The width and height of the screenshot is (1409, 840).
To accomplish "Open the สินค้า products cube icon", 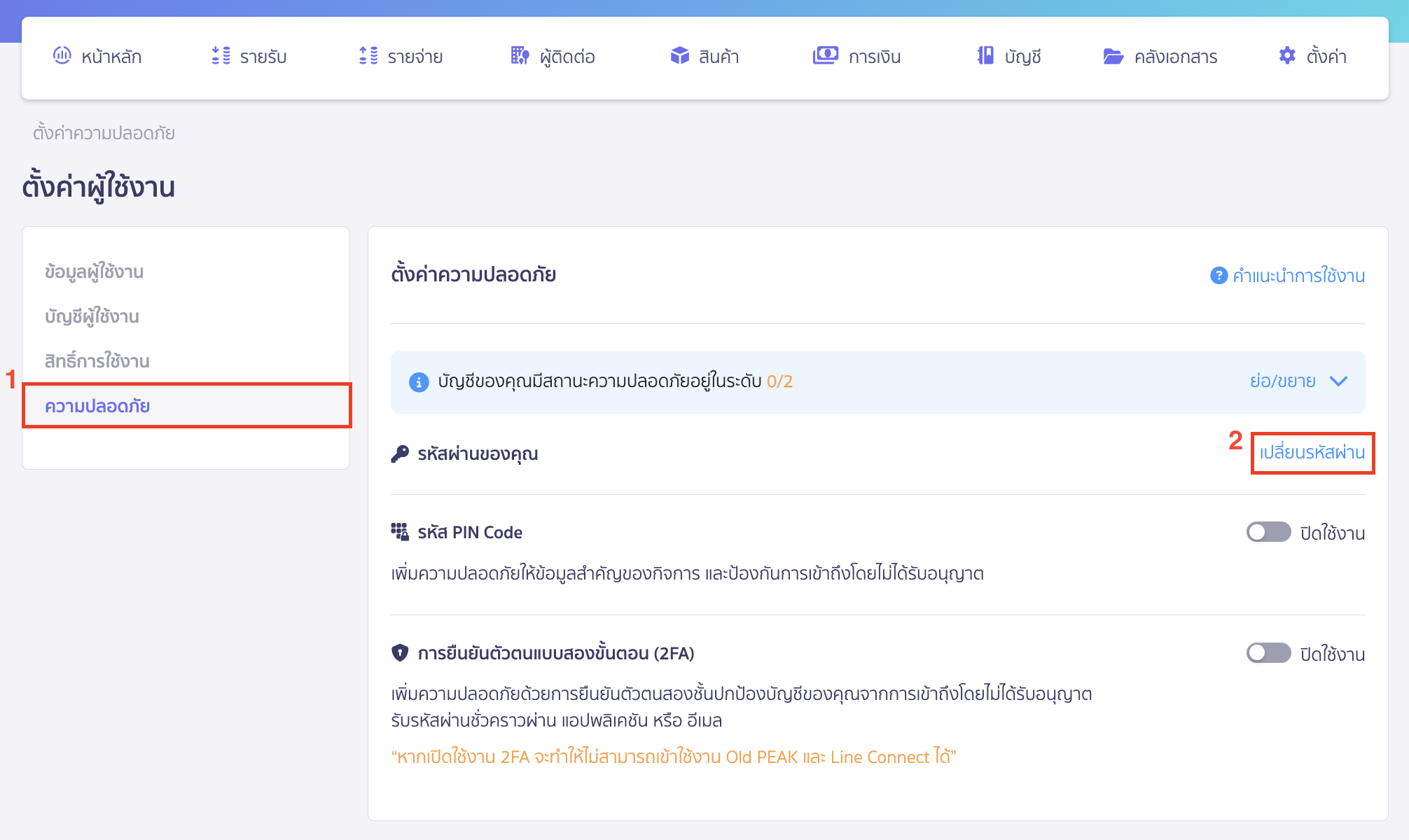I will click(x=680, y=56).
